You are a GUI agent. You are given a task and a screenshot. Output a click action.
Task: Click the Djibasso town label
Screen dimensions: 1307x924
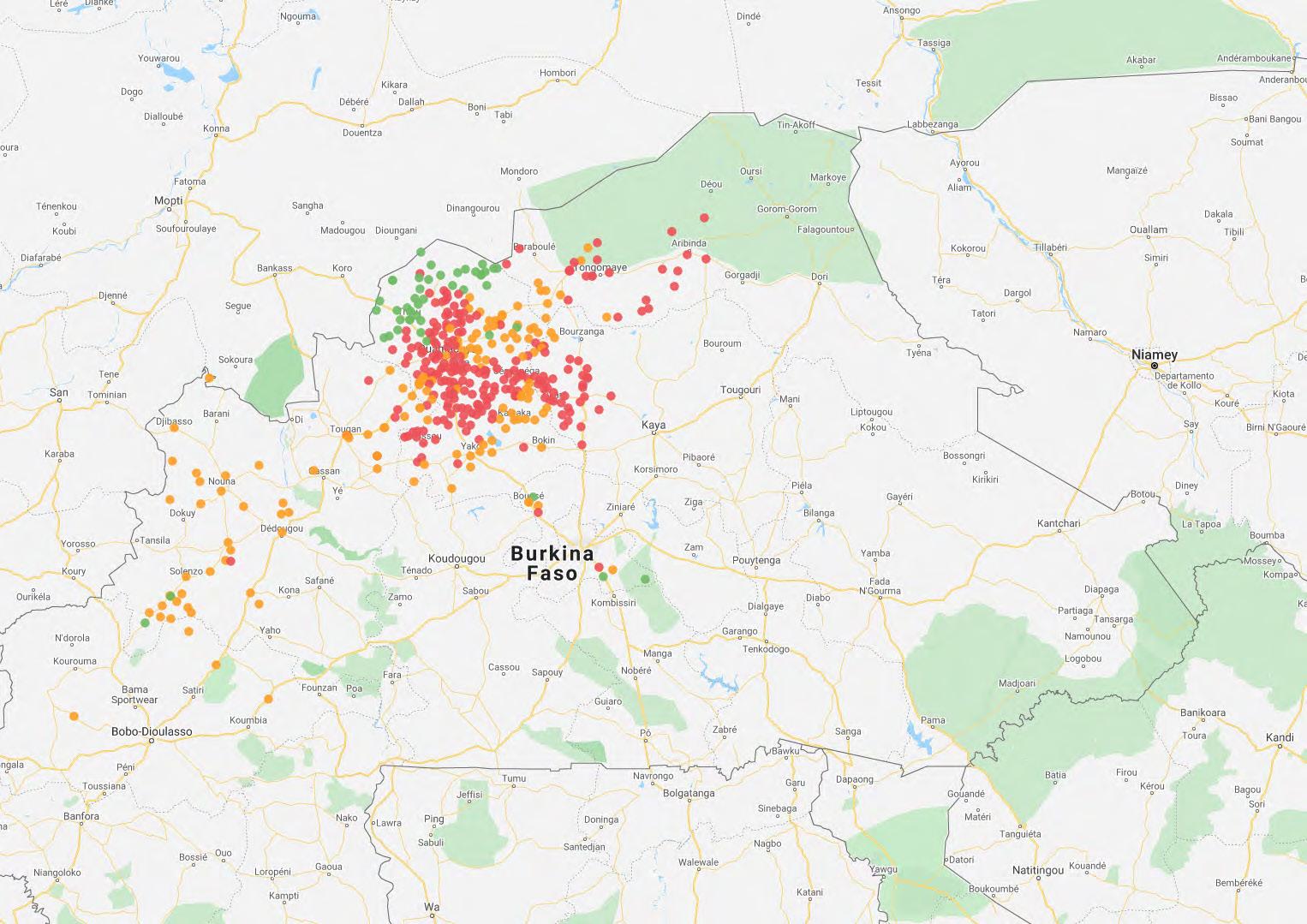click(174, 421)
